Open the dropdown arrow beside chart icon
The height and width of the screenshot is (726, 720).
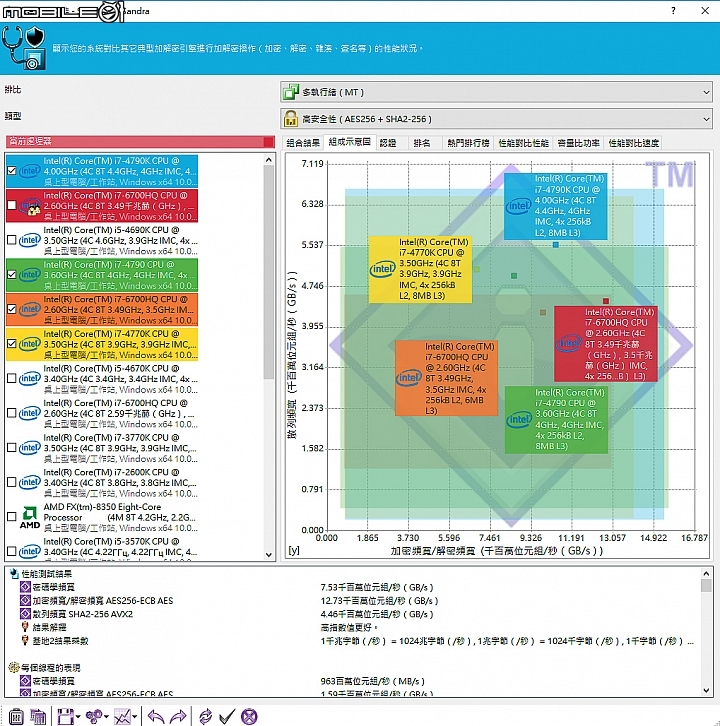134,717
